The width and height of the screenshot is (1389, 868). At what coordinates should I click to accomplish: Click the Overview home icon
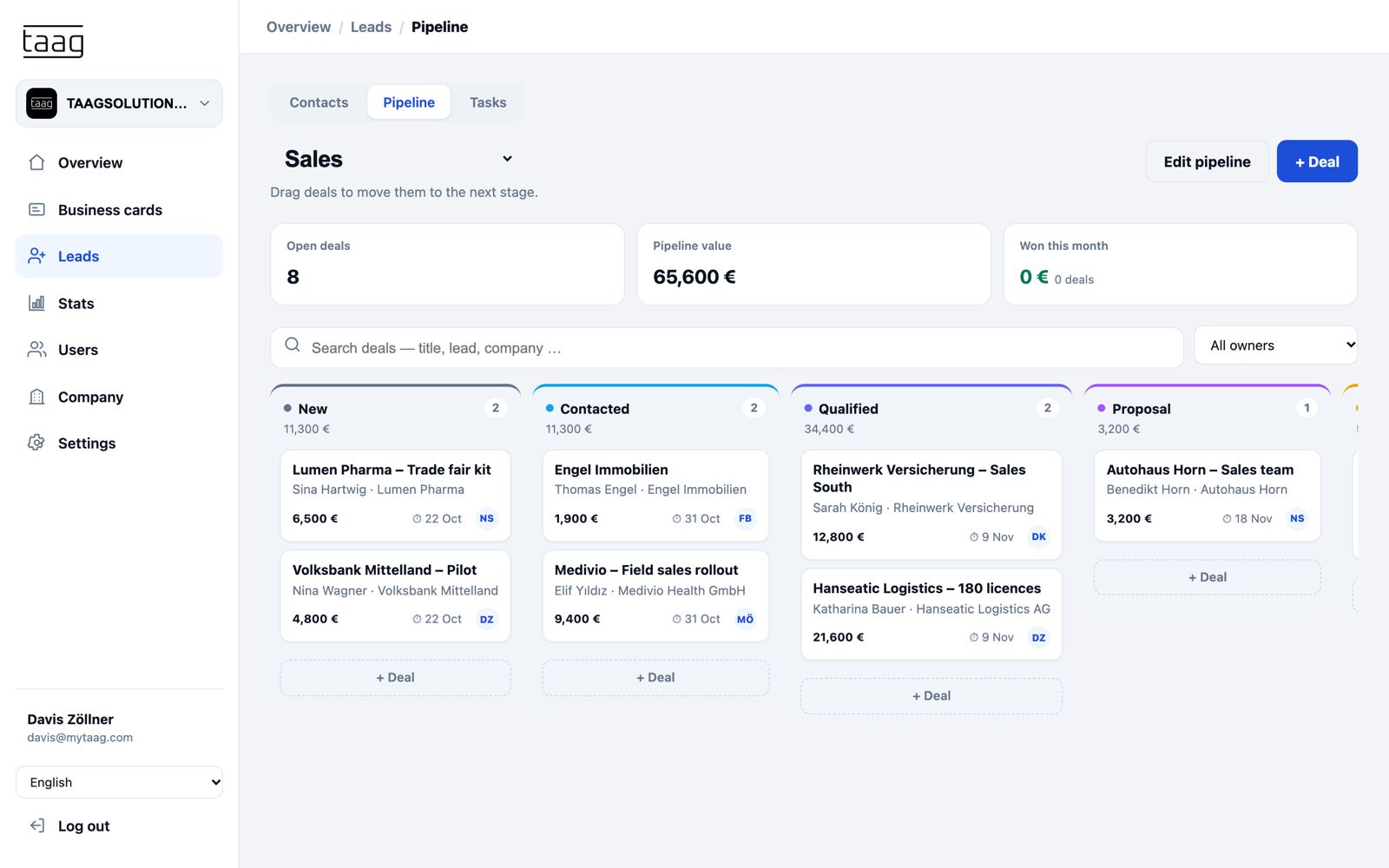click(36, 162)
